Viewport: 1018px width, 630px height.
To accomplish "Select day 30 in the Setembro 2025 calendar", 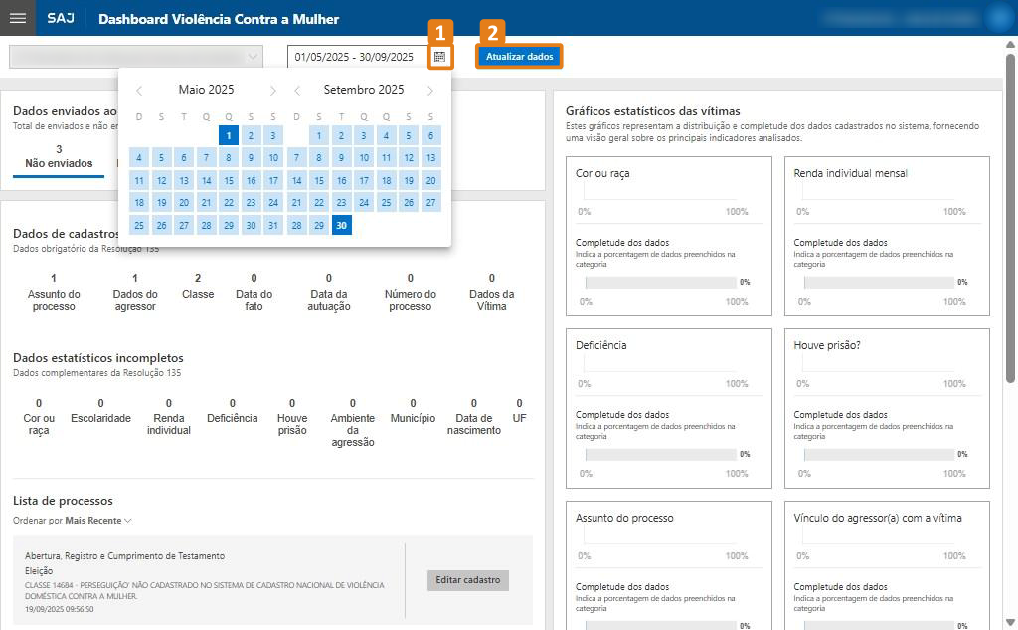I will click(x=342, y=225).
